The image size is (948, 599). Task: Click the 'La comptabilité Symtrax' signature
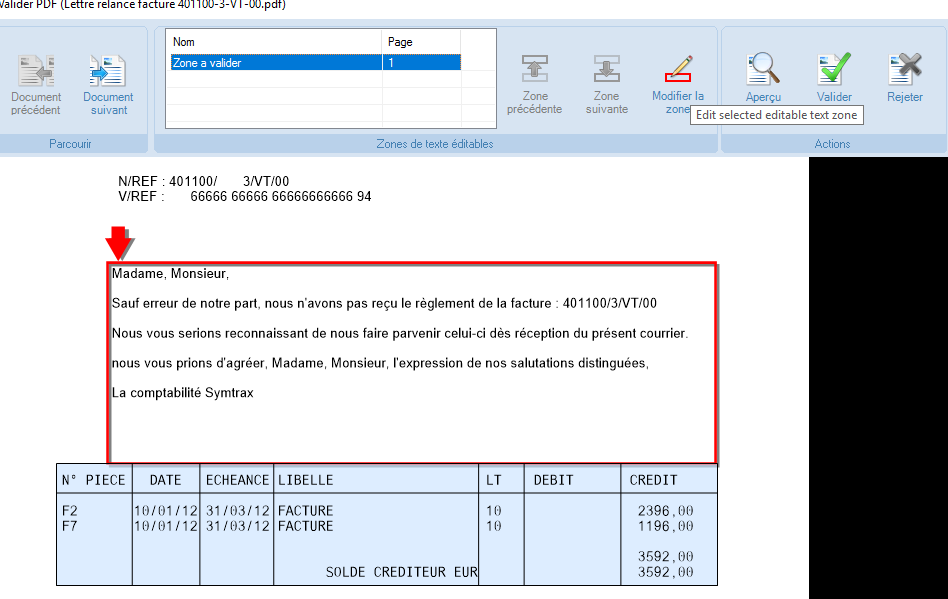click(x=183, y=393)
